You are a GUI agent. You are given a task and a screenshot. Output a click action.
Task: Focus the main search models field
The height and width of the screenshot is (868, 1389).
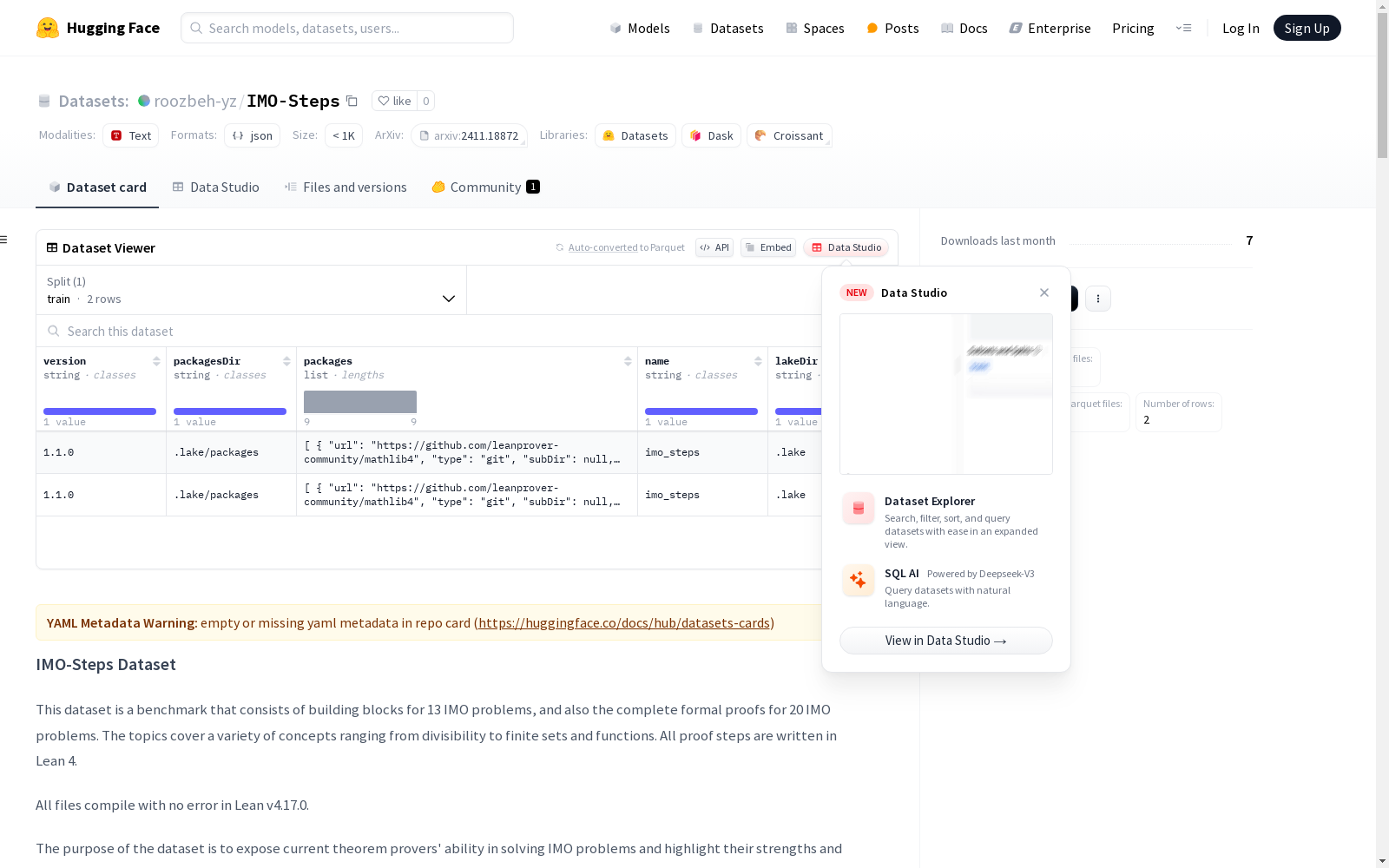pos(347,28)
